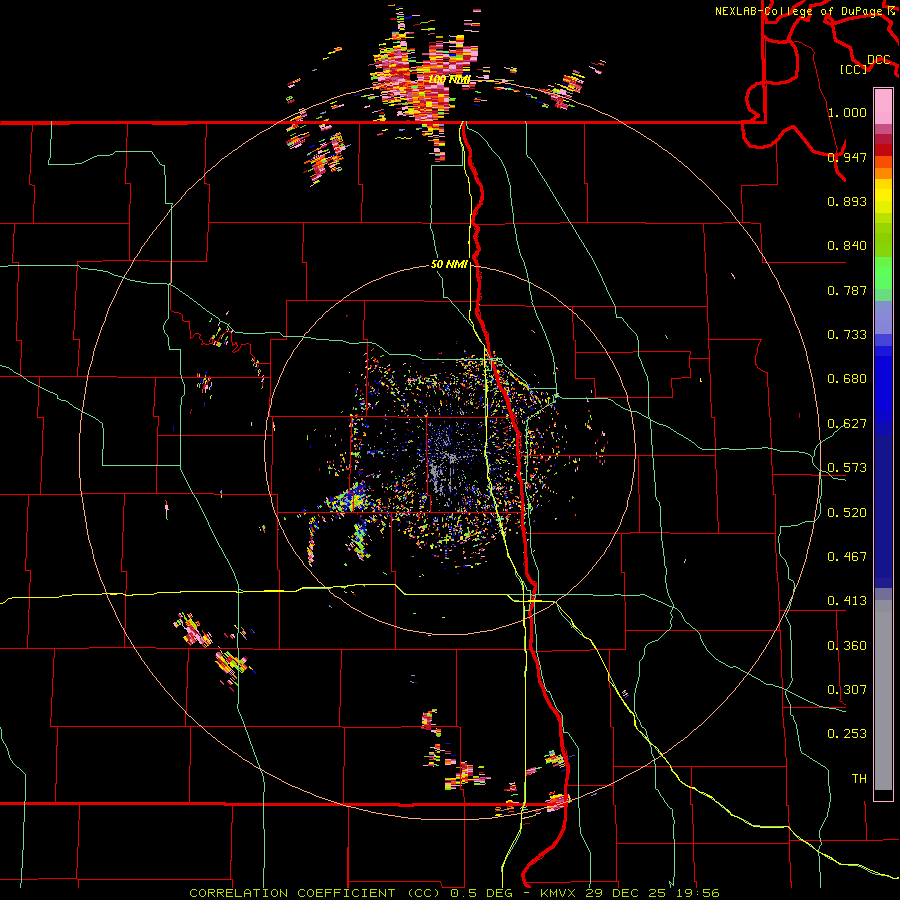Select the 0.573 scale value
Image resolution: width=900 pixels, height=900 pixels.
(x=847, y=468)
